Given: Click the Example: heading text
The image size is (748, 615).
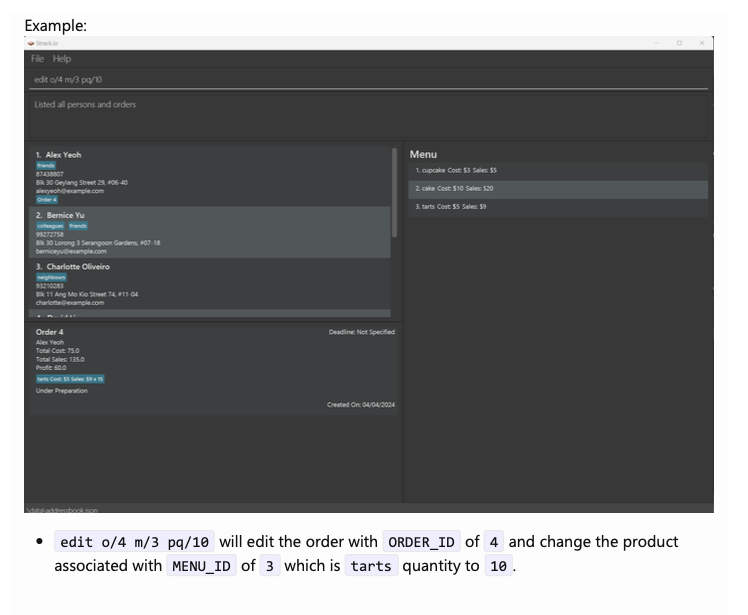Looking at the screenshot, I should pyautogui.click(x=56, y=25).
